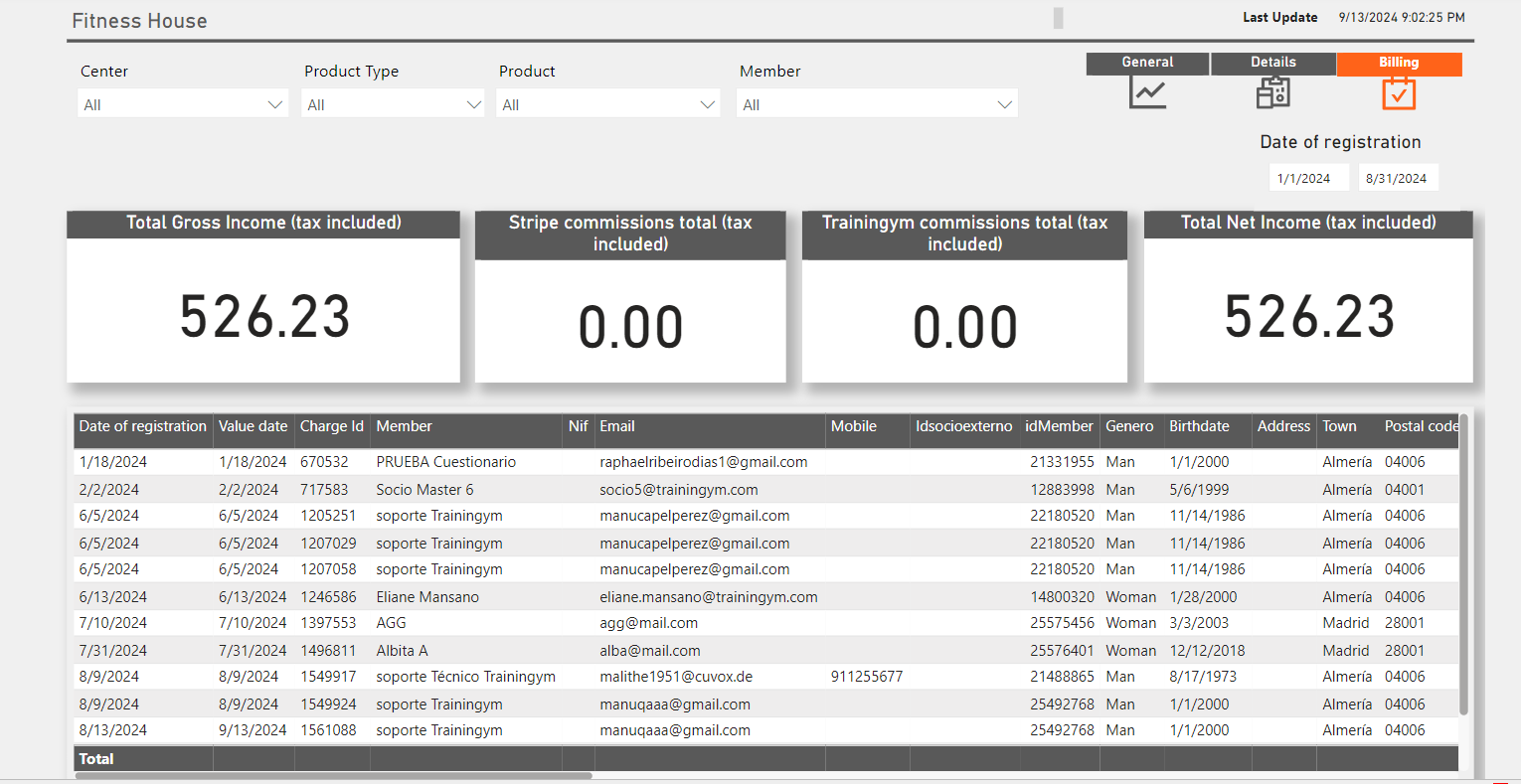Select the PRUEBA Cuestionario member cell
1521x784 pixels.
click(x=445, y=462)
